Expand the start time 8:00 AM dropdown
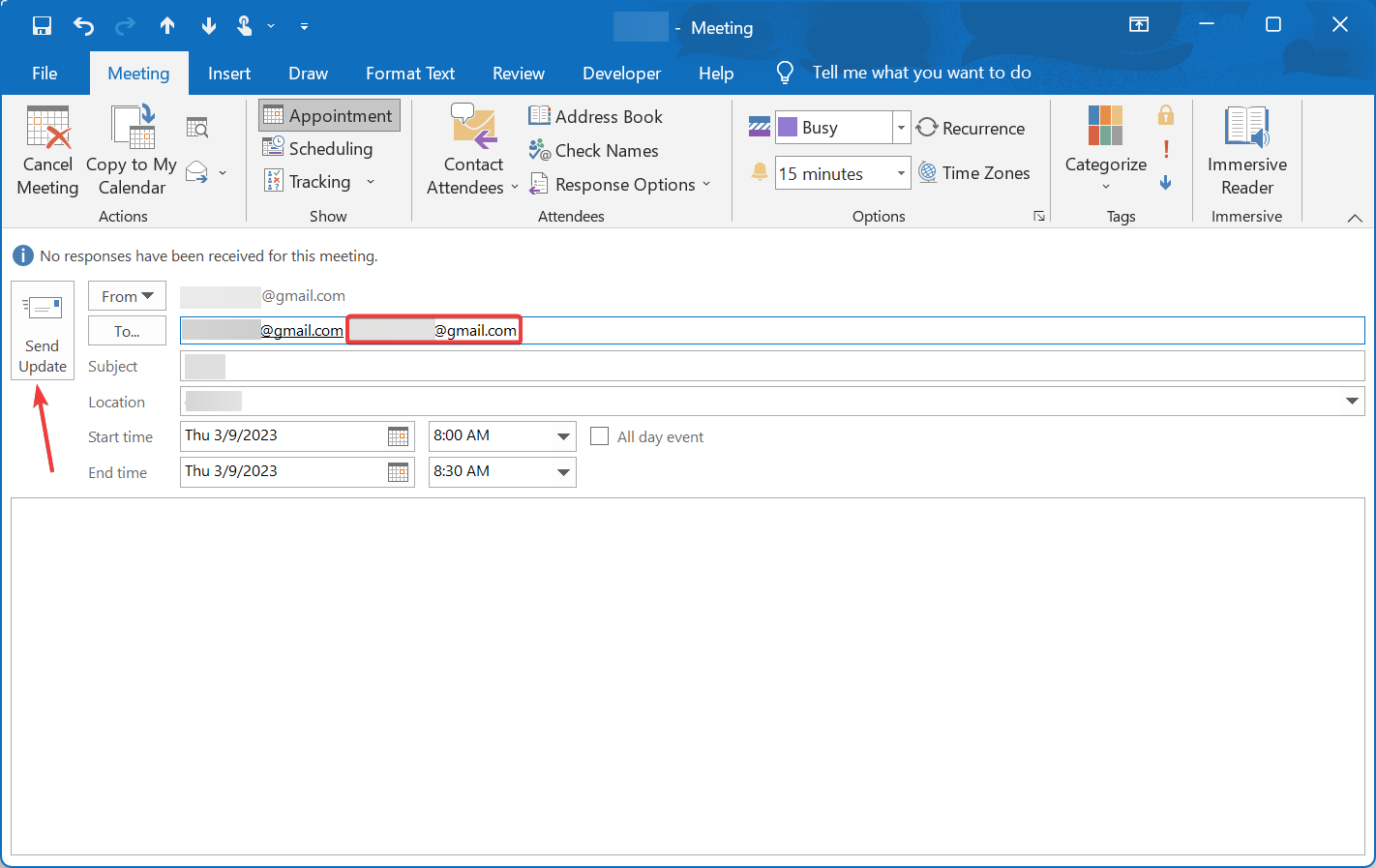The image size is (1376, 868). (563, 436)
